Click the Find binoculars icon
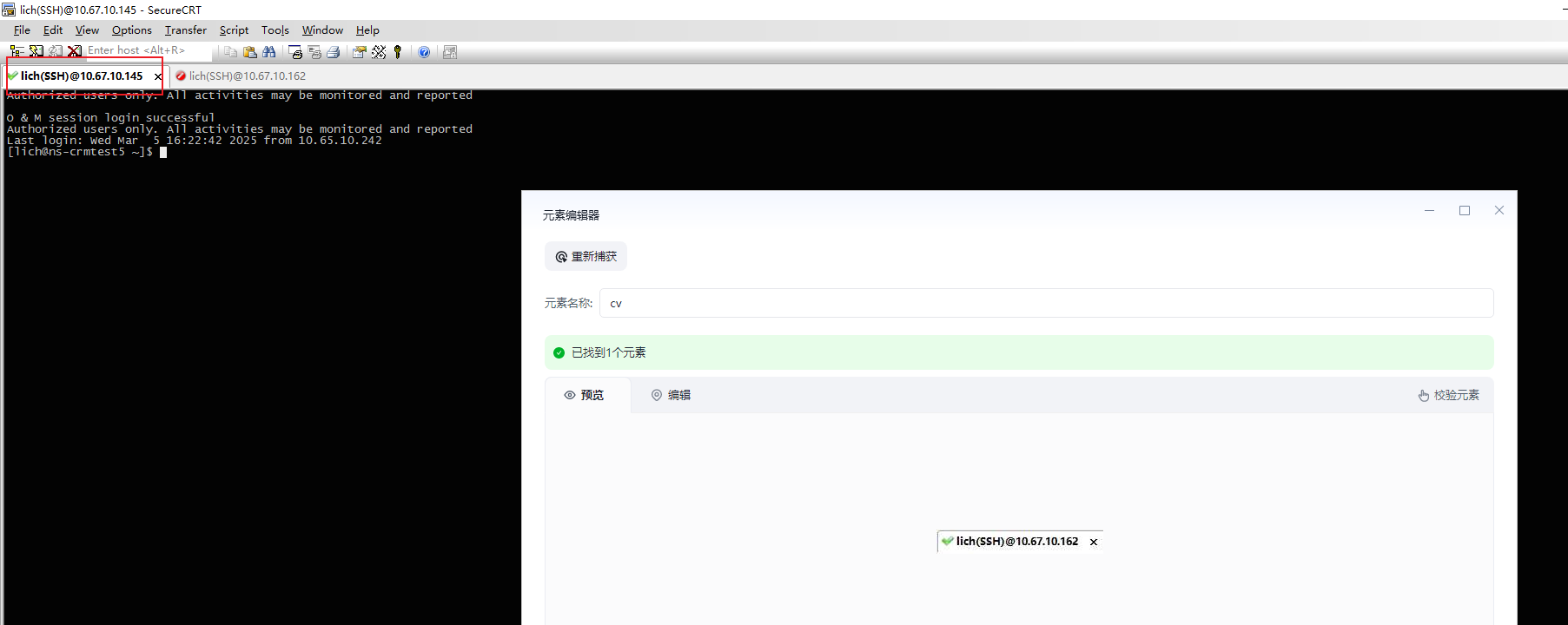Screen dimensions: 1568x625 tap(269, 52)
